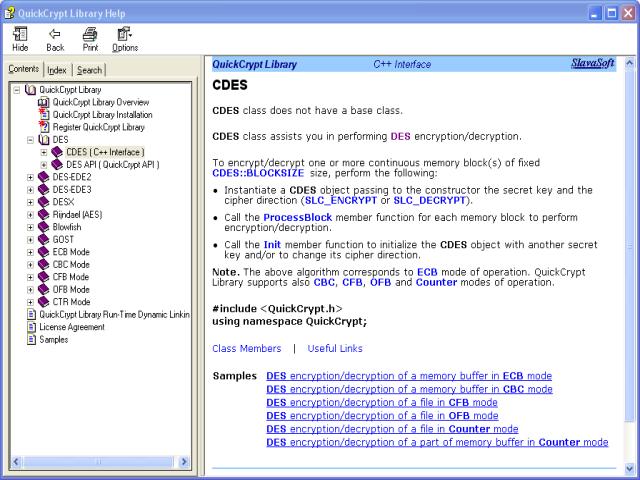640x480 pixels.
Task: Click the Register QuickCrypt Library question icon
Action: (44, 127)
